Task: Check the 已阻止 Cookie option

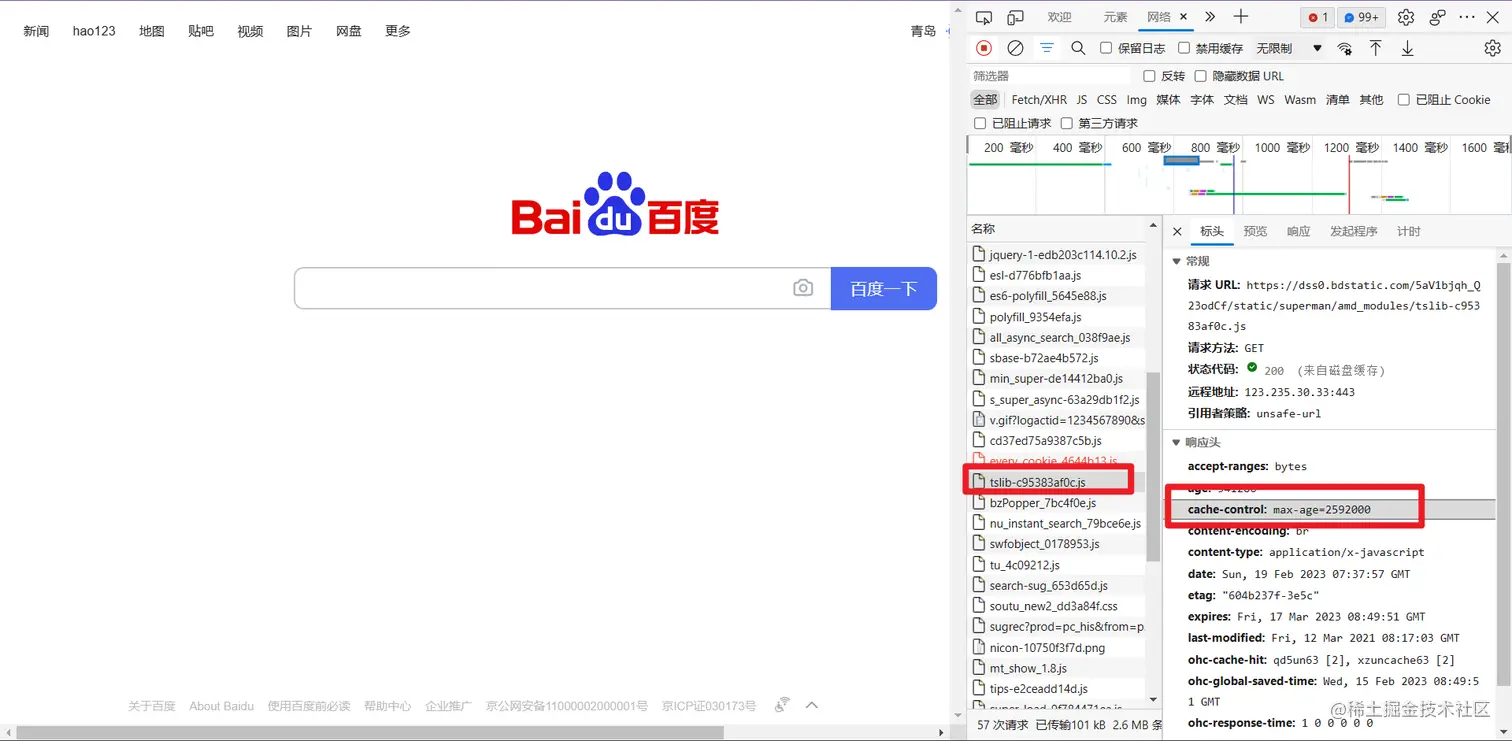Action: point(1404,100)
